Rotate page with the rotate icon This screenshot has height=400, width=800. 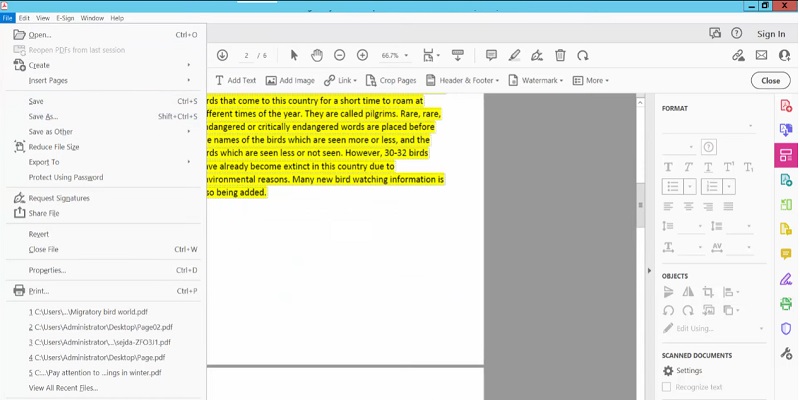(583, 55)
